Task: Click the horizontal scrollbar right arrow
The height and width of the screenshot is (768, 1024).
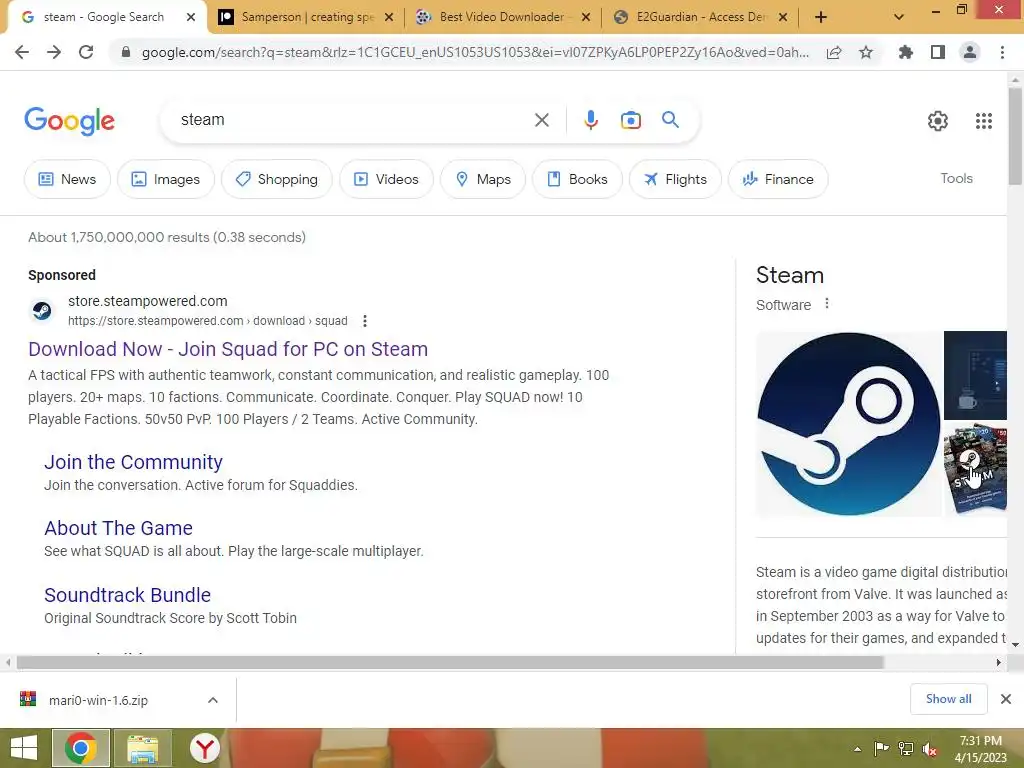Action: click(x=999, y=662)
